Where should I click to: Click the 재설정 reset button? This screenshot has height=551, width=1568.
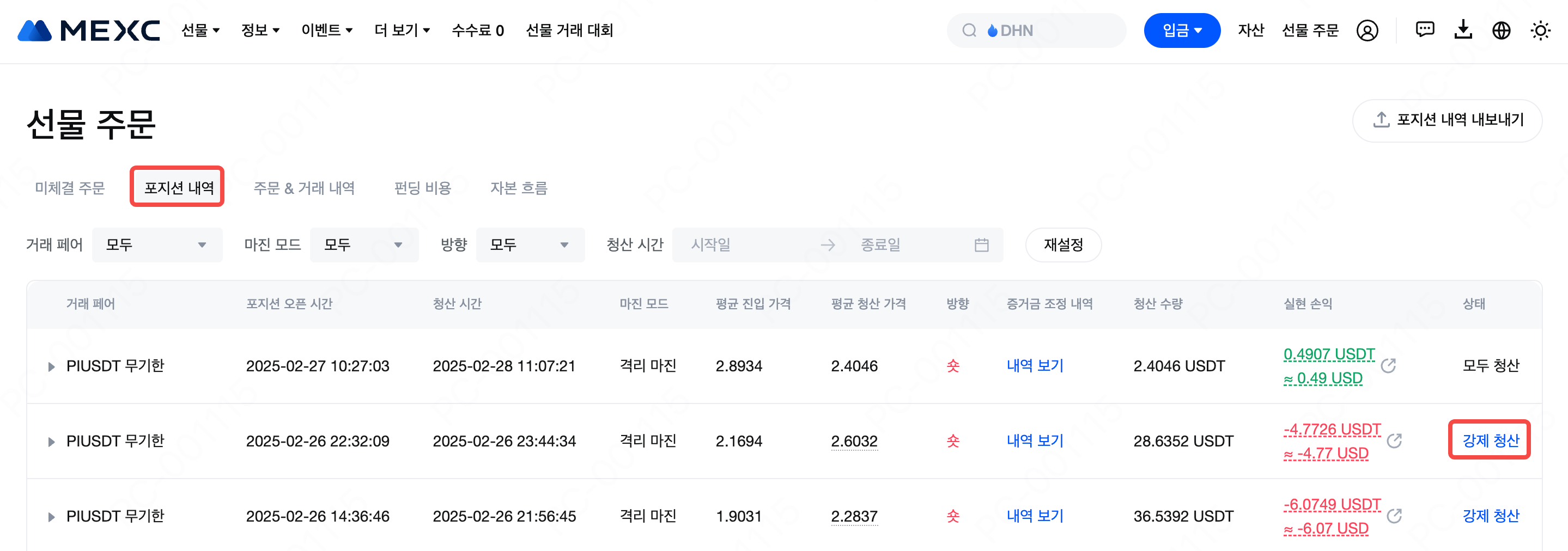[1063, 245]
